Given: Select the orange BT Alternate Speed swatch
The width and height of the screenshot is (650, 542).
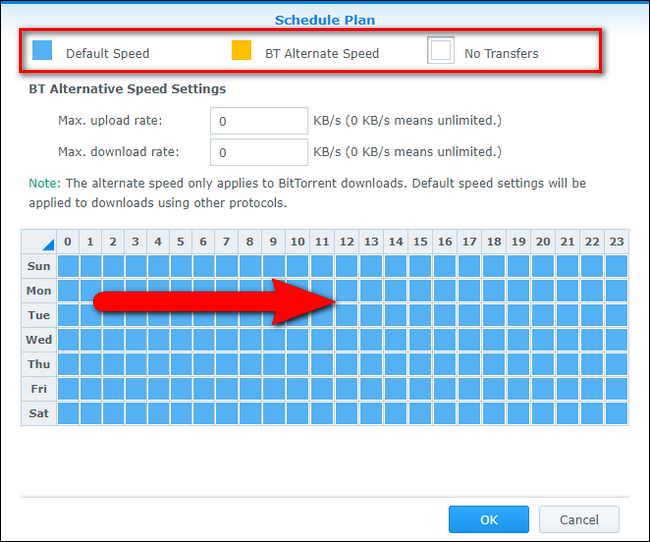Looking at the screenshot, I should [x=241, y=51].
